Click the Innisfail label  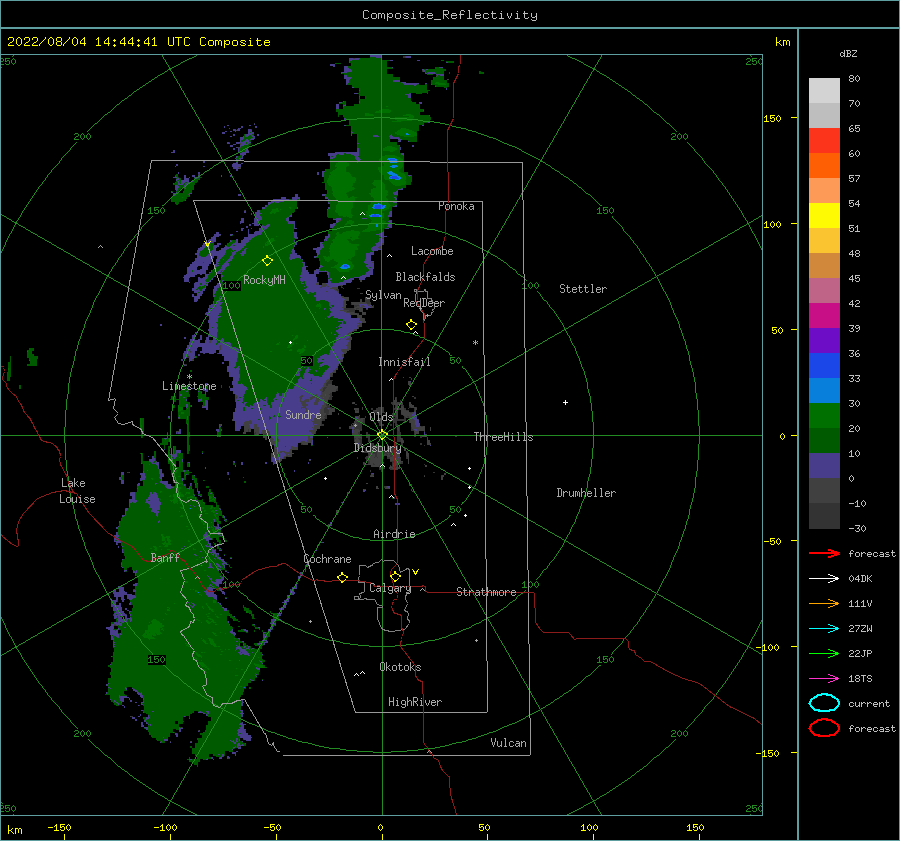coord(404,362)
